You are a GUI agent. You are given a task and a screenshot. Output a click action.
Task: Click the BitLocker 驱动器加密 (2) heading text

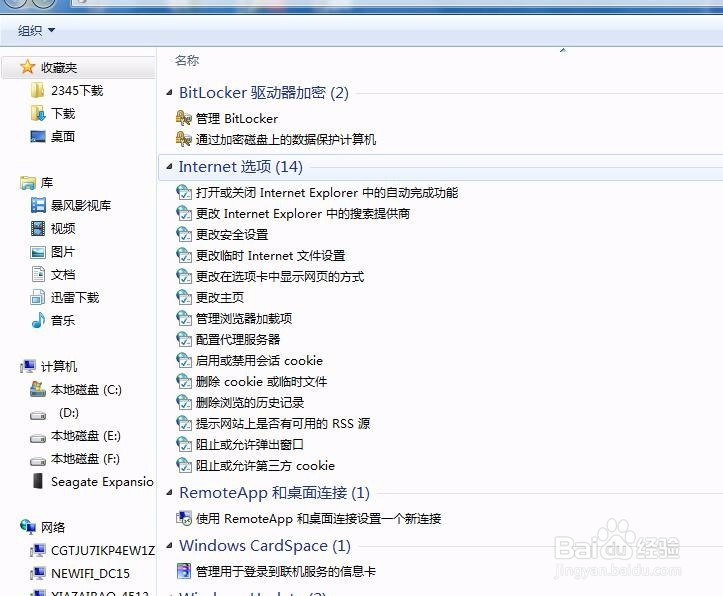[x=264, y=93]
